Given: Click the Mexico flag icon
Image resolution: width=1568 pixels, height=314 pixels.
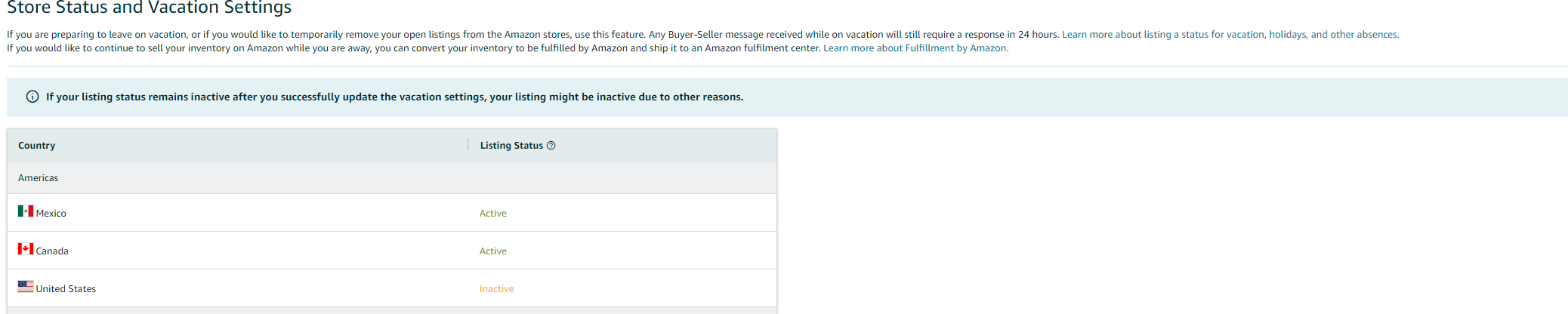Looking at the screenshot, I should [x=26, y=211].
